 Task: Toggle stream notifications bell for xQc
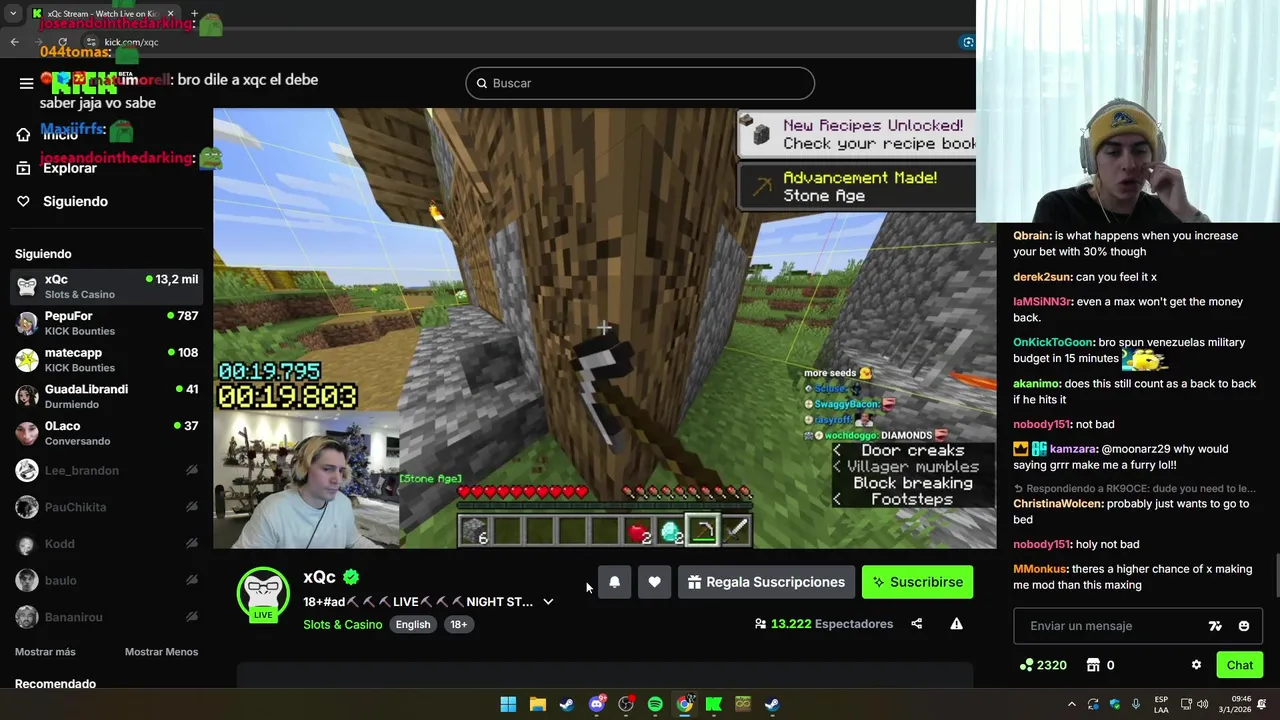[615, 582]
